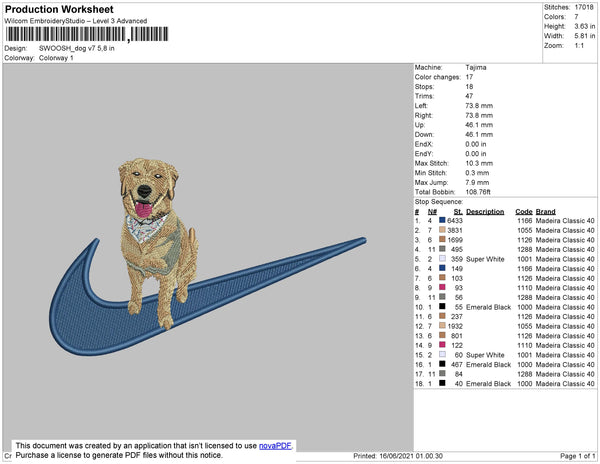
Task: Click the barcode under the worksheet title
Action: click(87, 34)
